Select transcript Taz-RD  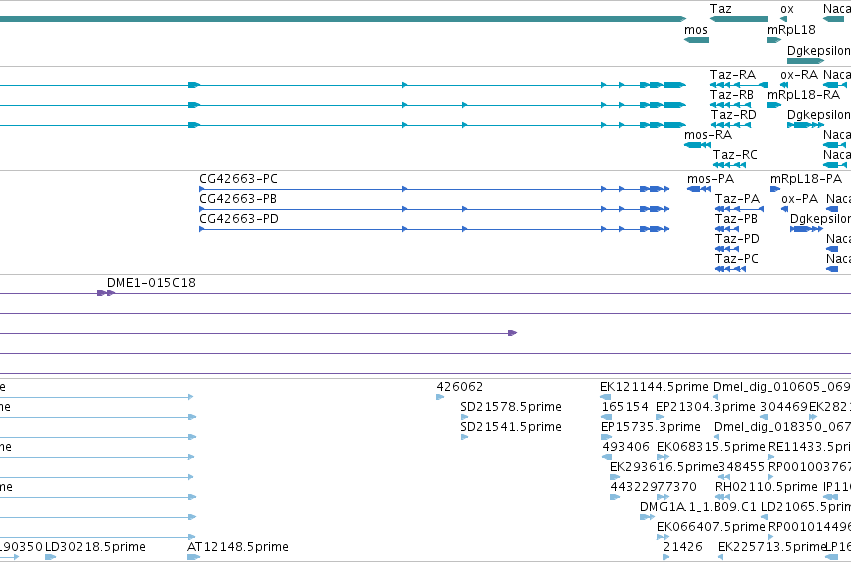click(x=733, y=115)
